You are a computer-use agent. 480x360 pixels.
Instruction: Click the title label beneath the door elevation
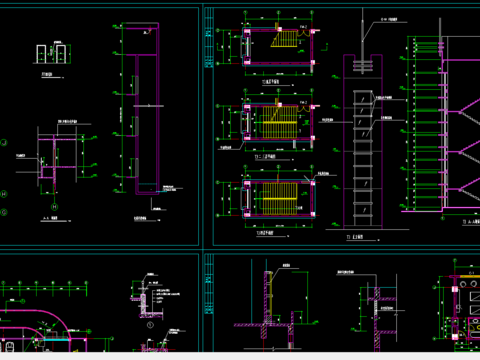pos(47,74)
